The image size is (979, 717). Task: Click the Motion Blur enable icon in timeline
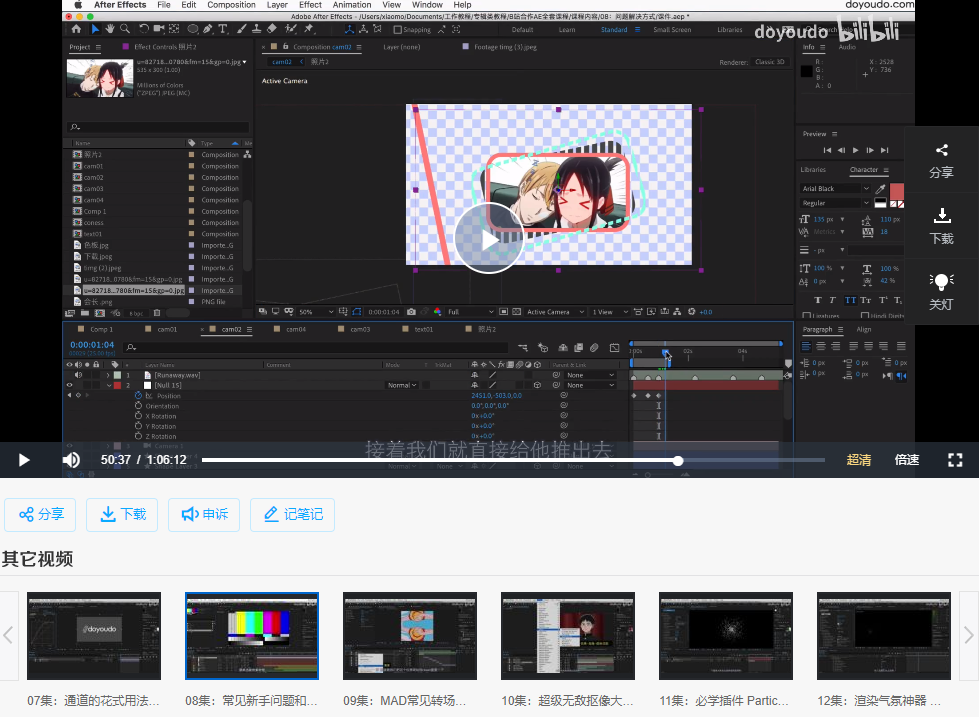pyautogui.click(x=594, y=347)
